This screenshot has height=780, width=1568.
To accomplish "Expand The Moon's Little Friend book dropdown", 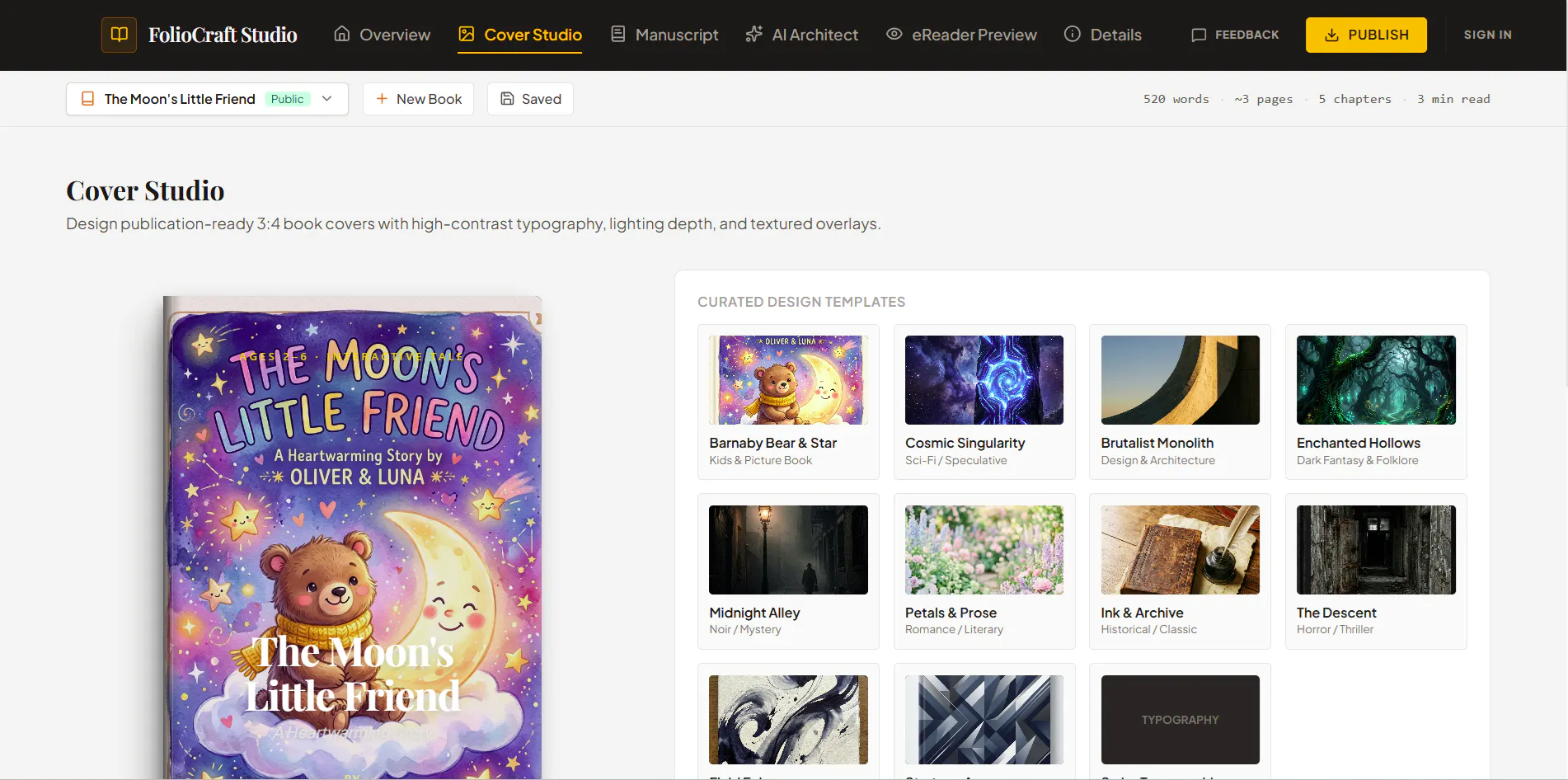I will (207, 99).
